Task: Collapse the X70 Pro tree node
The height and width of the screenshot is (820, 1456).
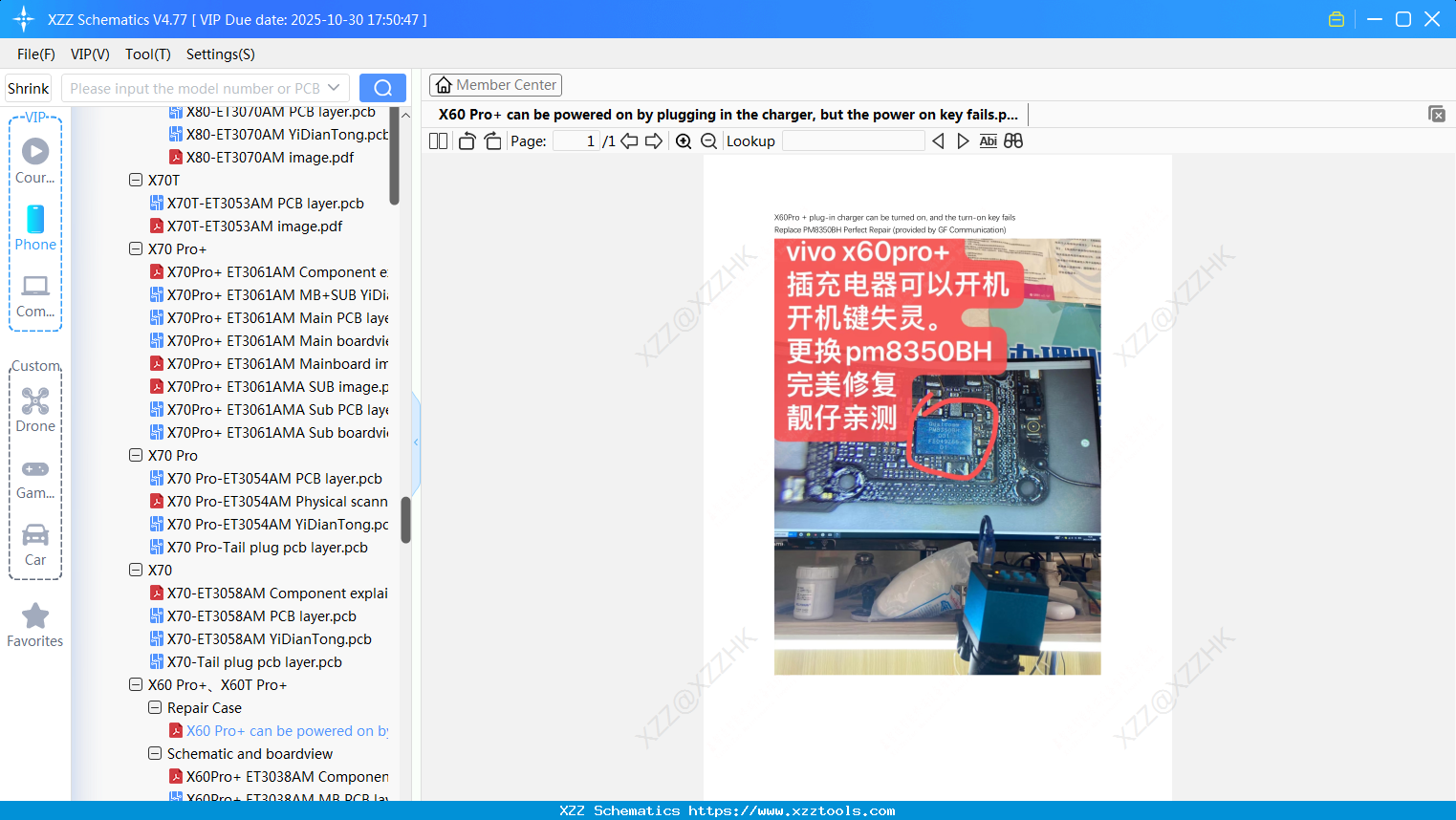Action: coord(136,455)
